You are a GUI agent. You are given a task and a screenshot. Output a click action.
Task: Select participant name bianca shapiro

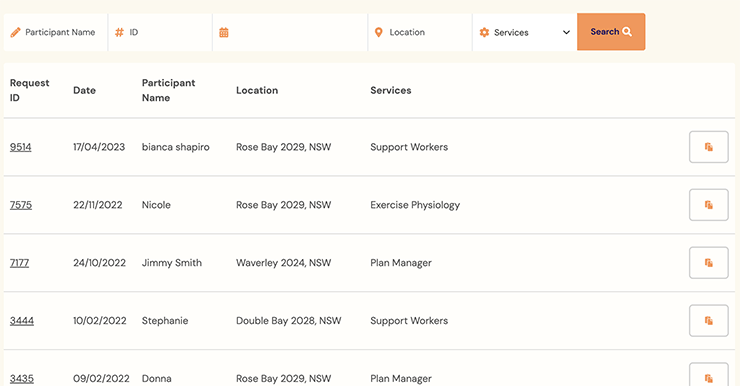point(176,147)
